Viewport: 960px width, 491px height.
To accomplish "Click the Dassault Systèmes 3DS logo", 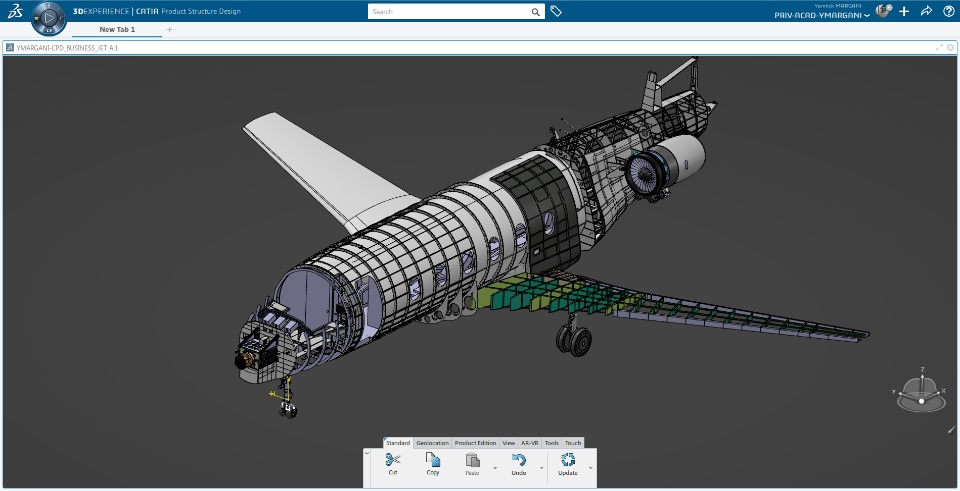I will pos(15,11).
